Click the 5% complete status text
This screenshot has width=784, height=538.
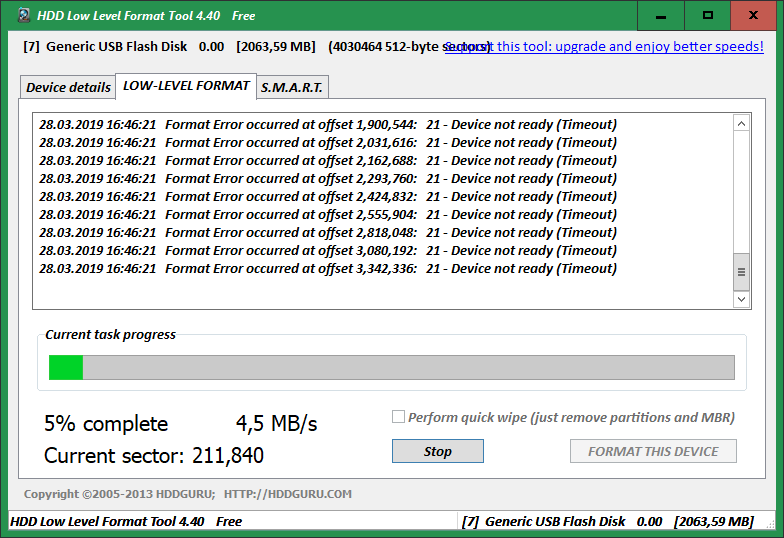coord(106,424)
